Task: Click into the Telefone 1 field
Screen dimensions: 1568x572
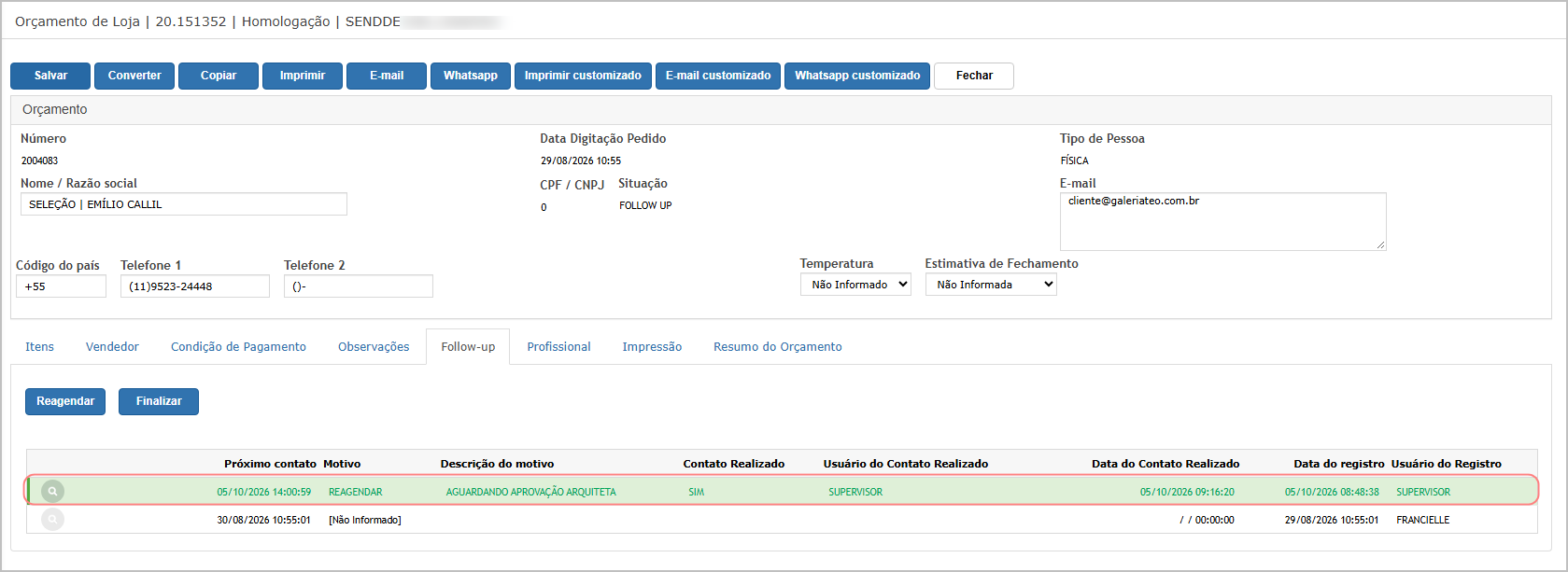Action: 195,286
